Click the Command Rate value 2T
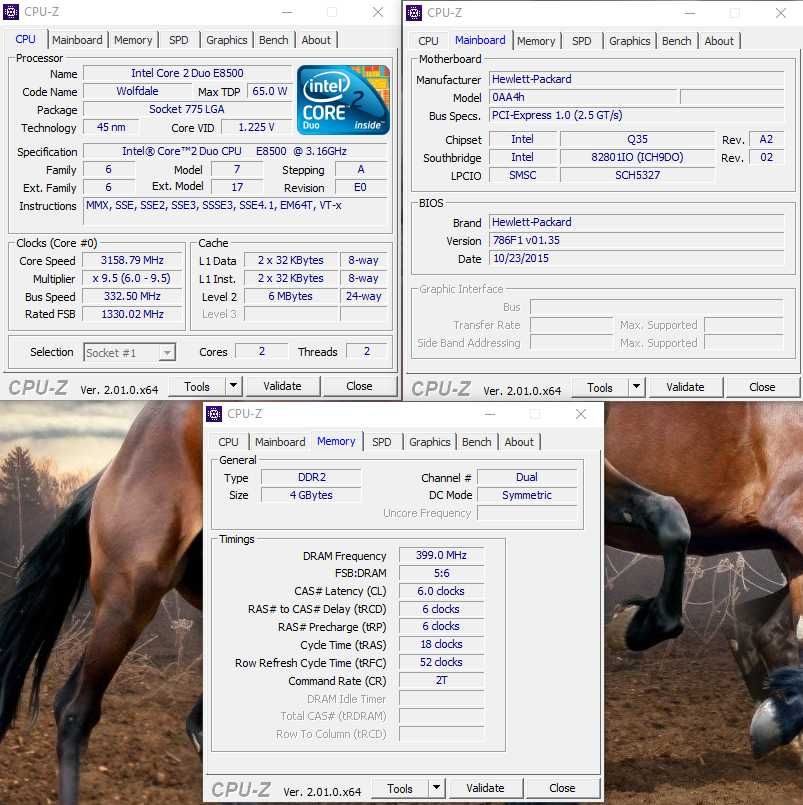Image resolution: width=803 pixels, height=805 pixels. click(x=442, y=681)
